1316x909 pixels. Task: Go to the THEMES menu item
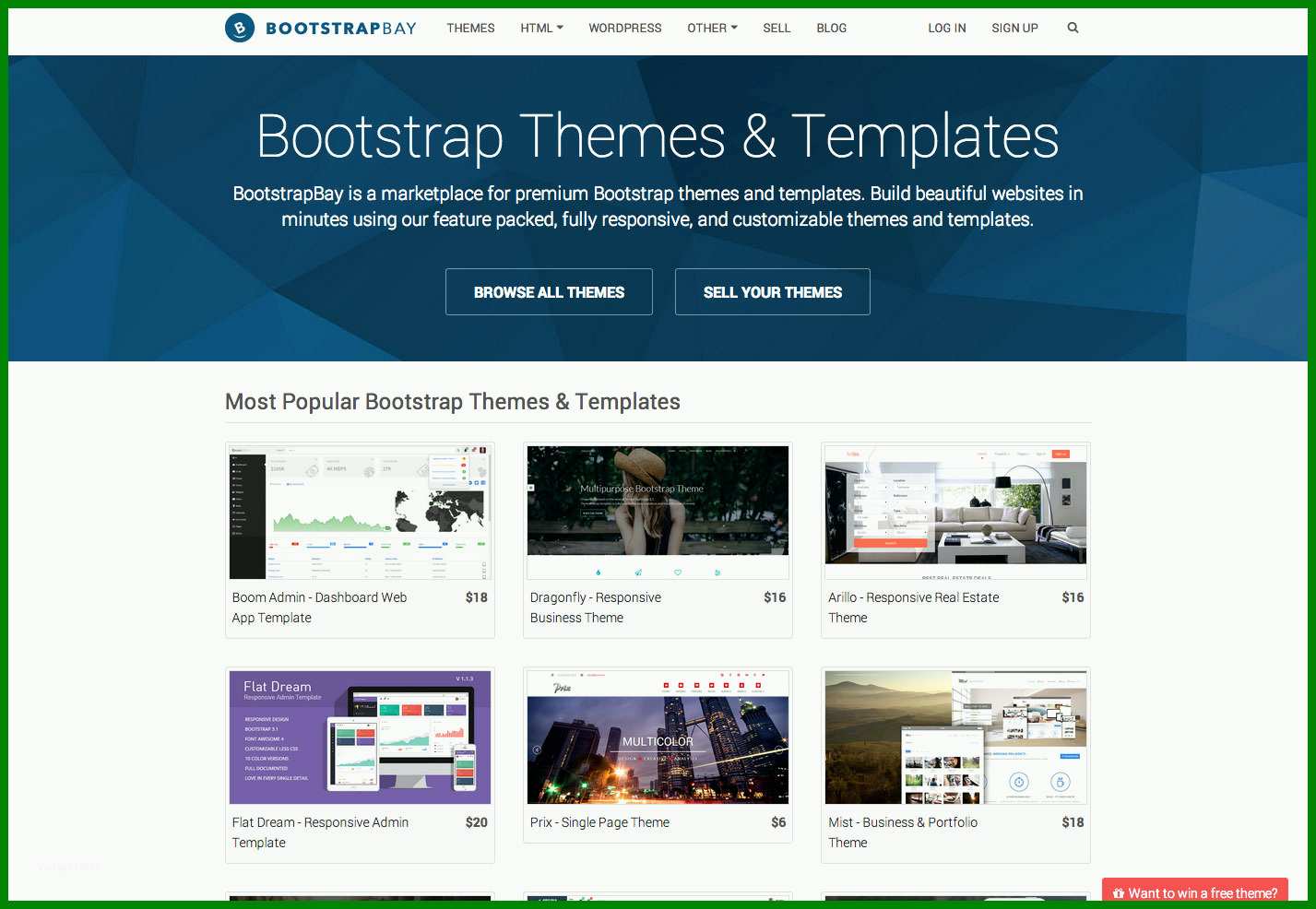pyautogui.click(x=470, y=28)
